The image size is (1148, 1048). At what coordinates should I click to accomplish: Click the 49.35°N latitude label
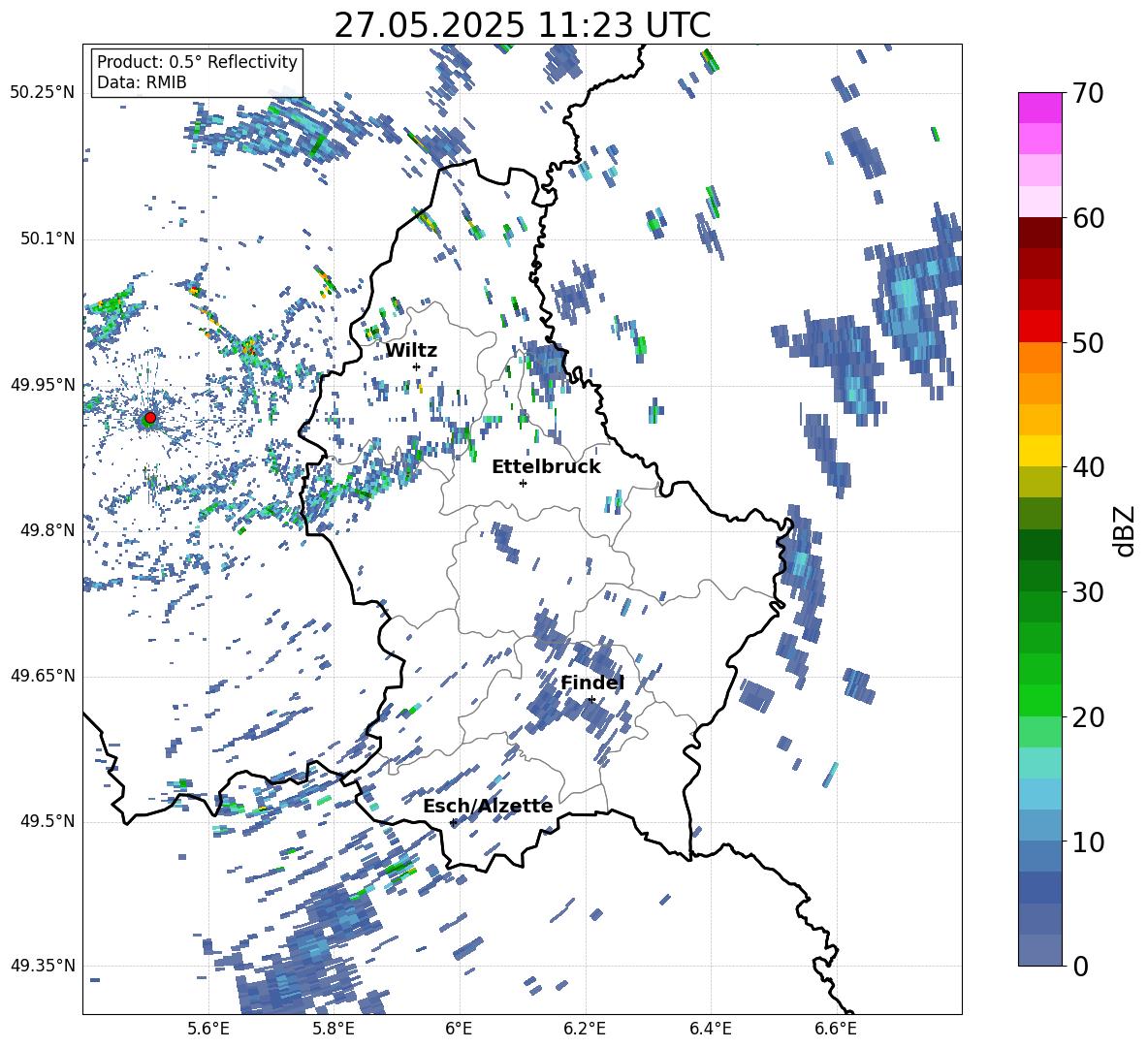pyautogui.click(x=43, y=966)
